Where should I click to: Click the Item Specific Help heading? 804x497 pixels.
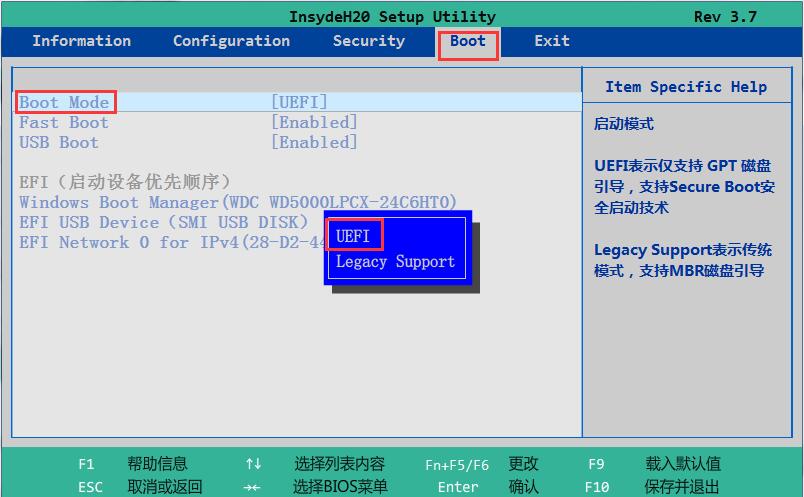click(x=686, y=87)
